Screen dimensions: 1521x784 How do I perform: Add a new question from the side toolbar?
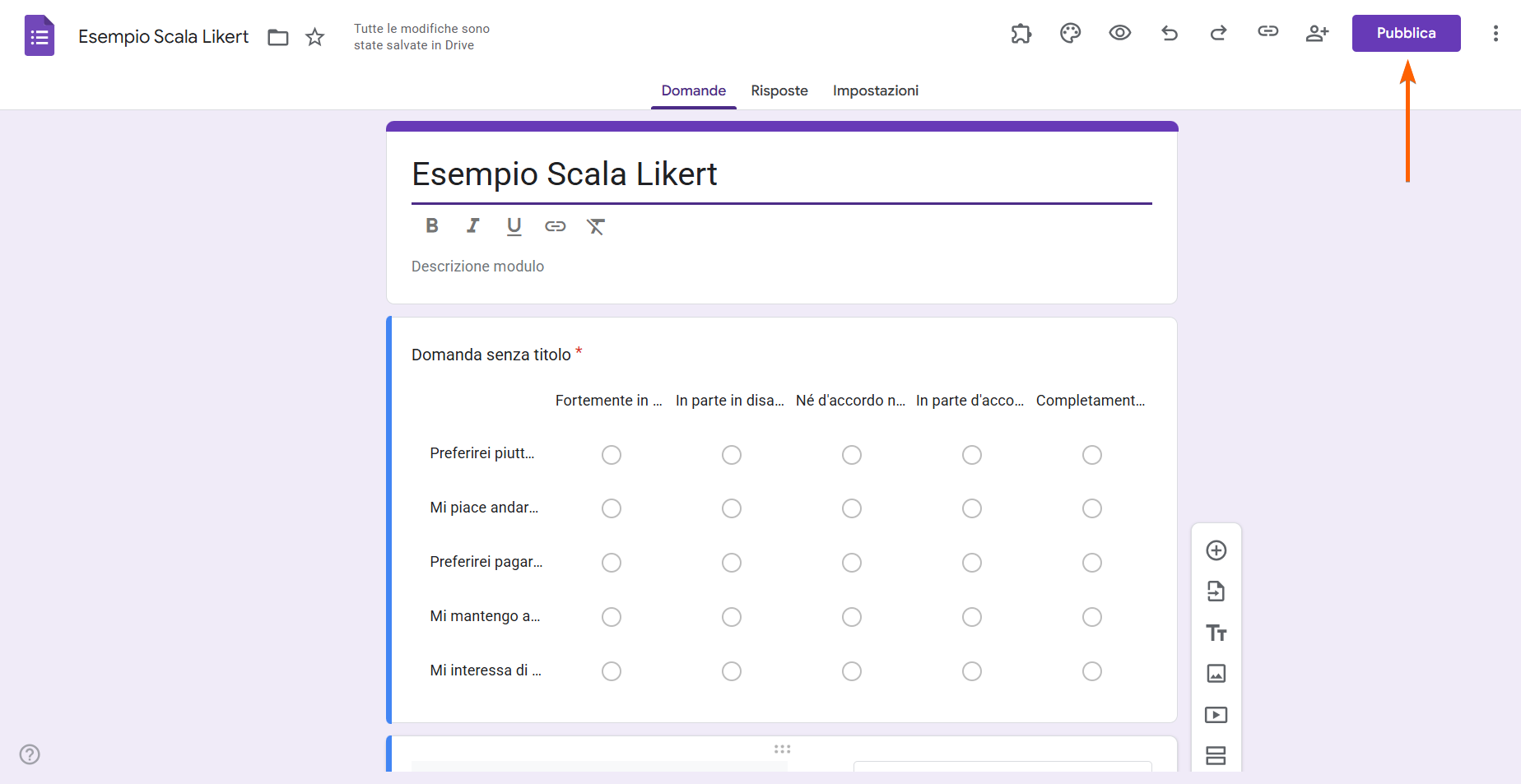coord(1216,550)
